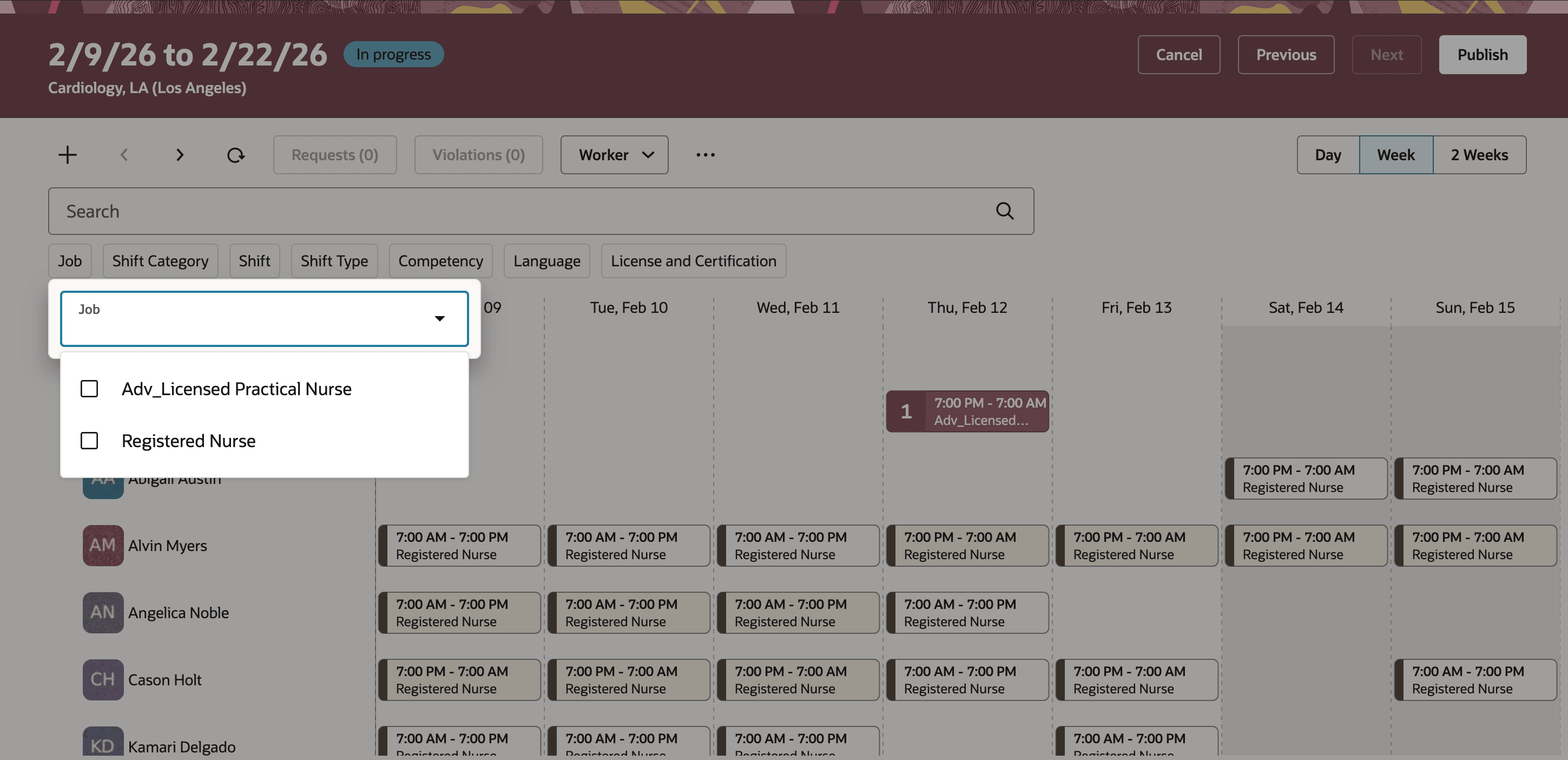The height and width of the screenshot is (760, 1568).
Task: Check the Registered Nurse checkbox
Action: pyautogui.click(x=89, y=440)
